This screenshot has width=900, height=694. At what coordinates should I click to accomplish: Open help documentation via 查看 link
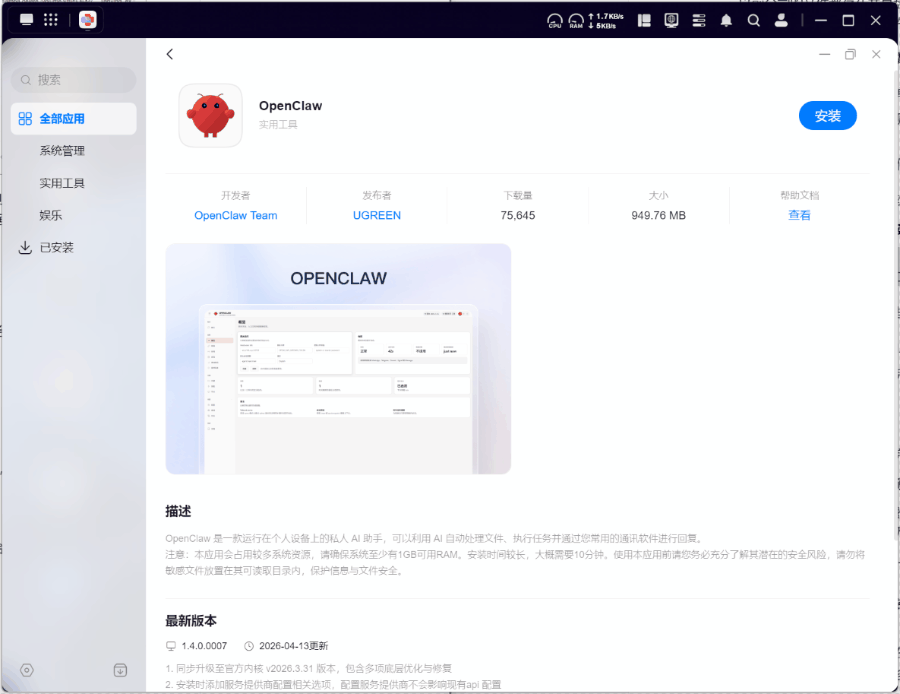pyautogui.click(x=799, y=215)
